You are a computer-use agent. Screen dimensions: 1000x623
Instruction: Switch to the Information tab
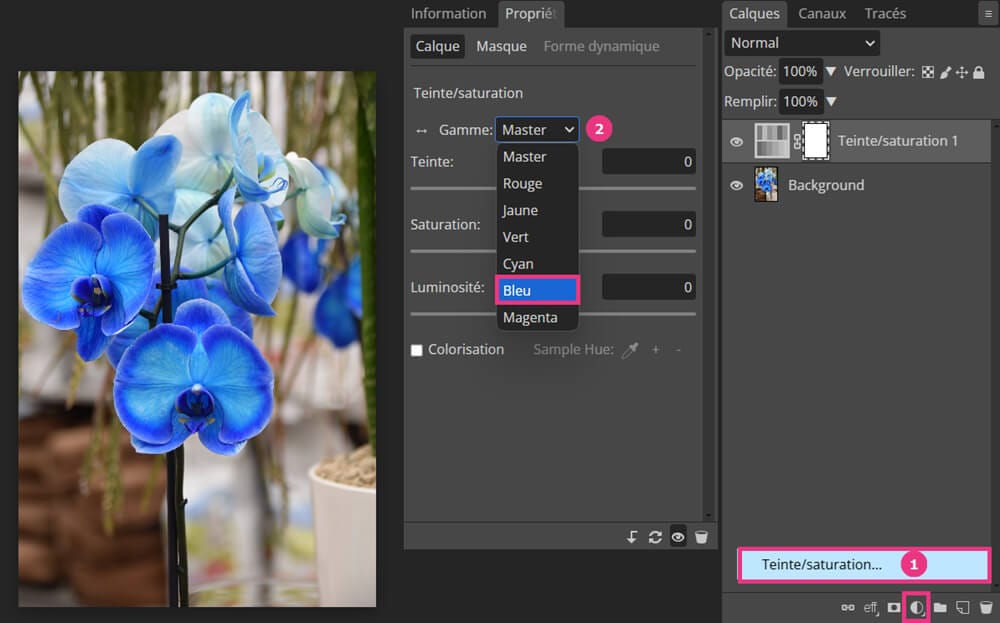(448, 13)
